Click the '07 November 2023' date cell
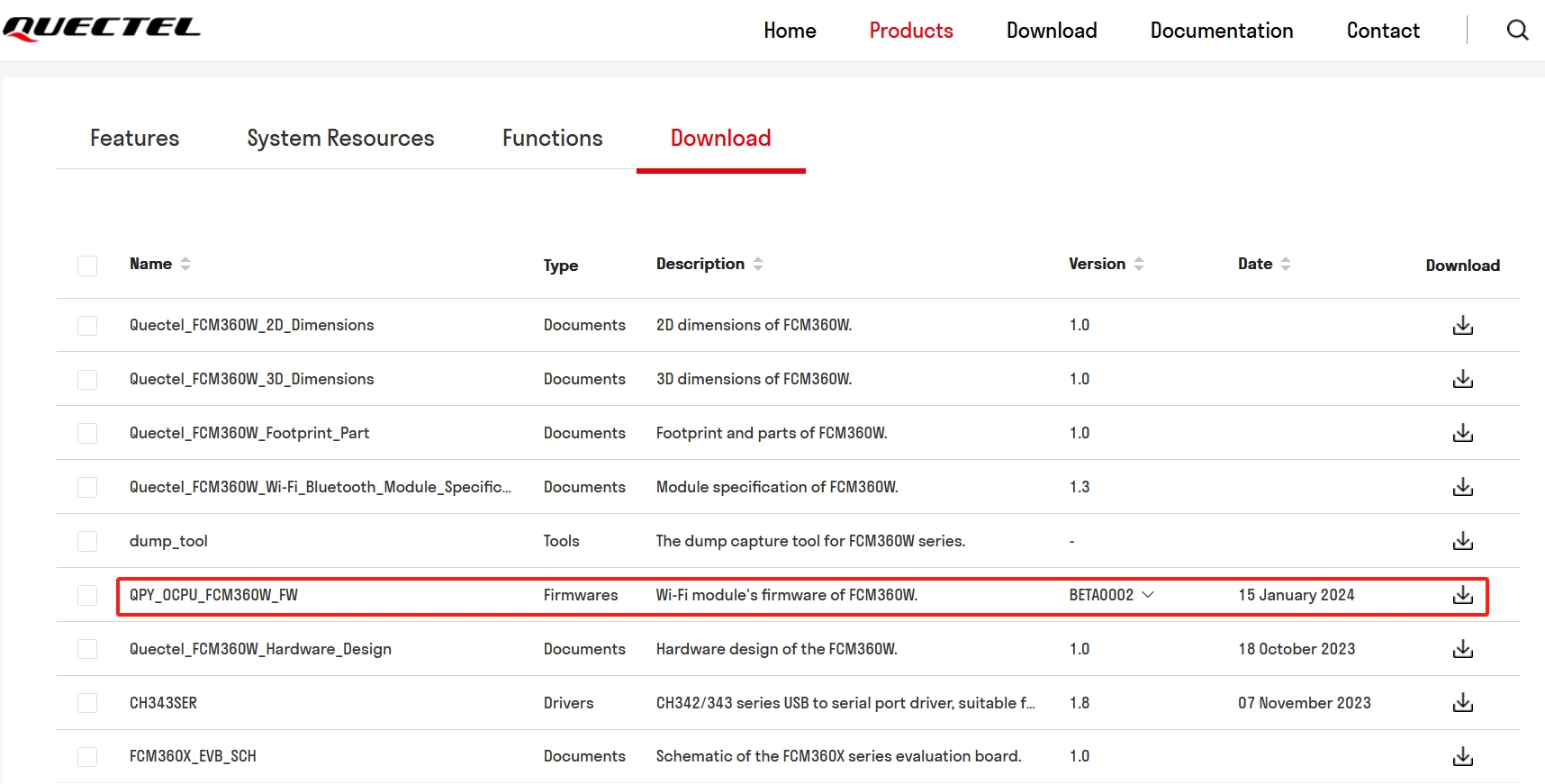The width and height of the screenshot is (1545, 784). (x=1305, y=703)
